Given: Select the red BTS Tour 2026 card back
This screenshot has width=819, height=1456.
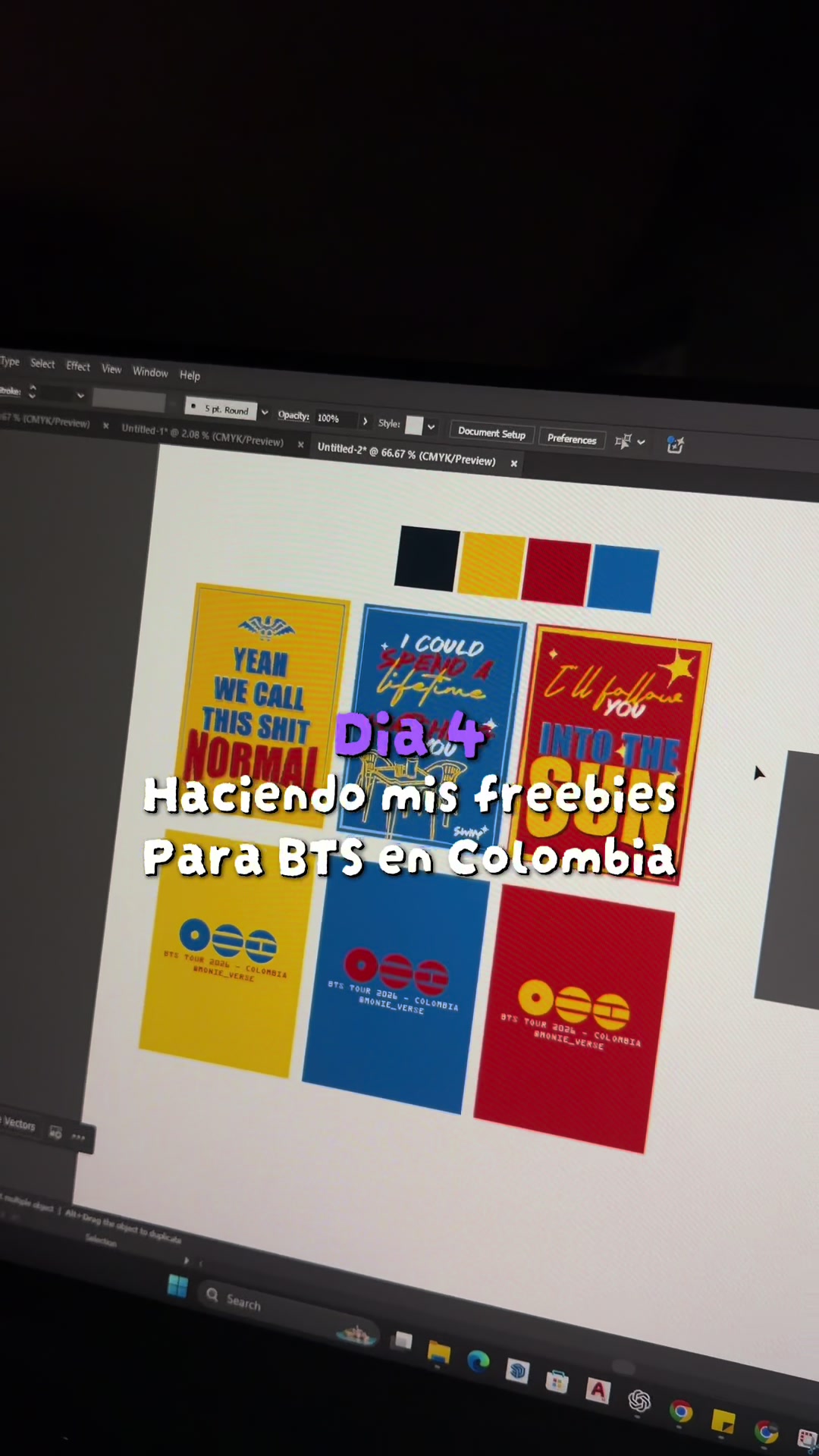Looking at the screenshot, I should point(576,1020).
